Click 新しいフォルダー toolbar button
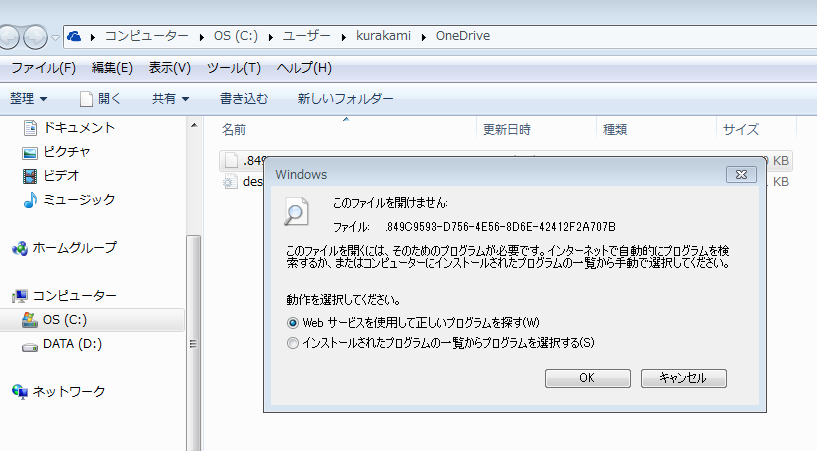 click(x=345, y=98)
